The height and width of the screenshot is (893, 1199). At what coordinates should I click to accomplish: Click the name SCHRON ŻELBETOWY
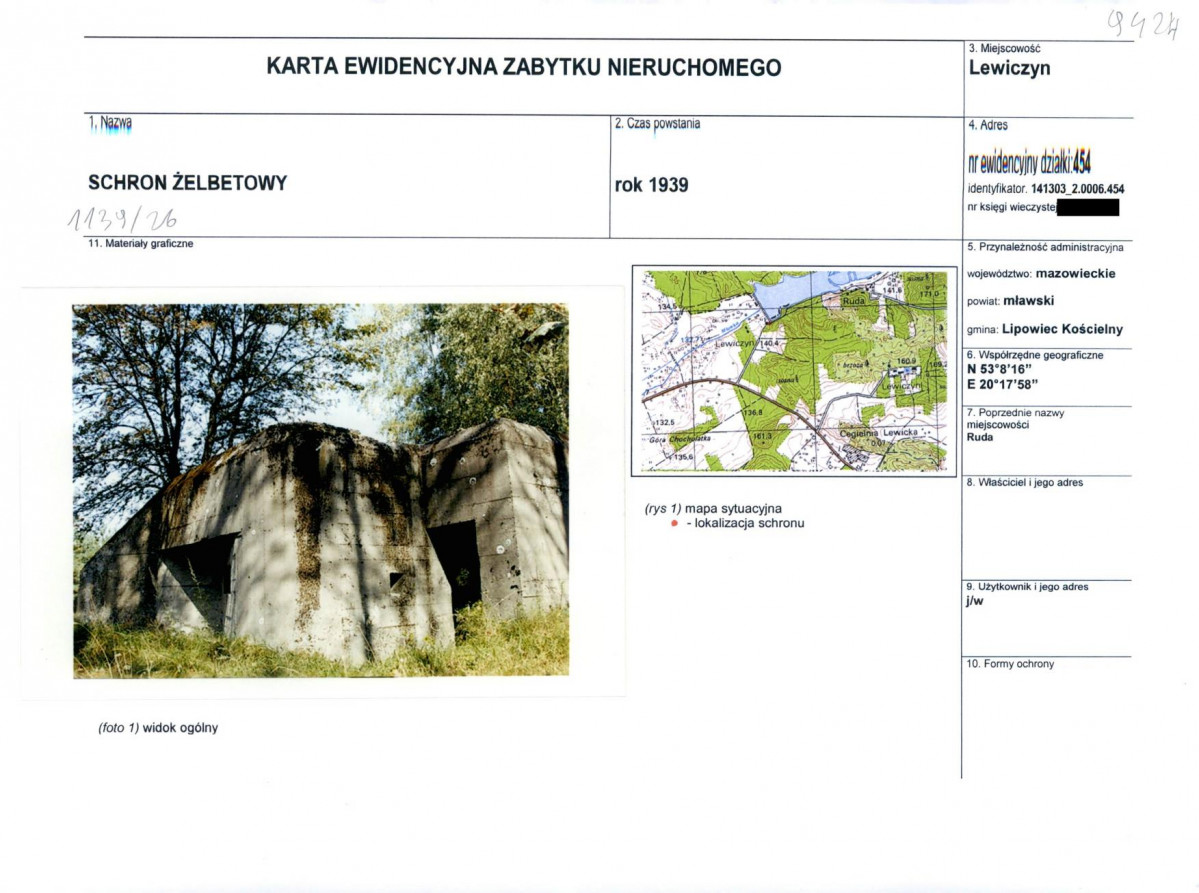click(187, 183)
